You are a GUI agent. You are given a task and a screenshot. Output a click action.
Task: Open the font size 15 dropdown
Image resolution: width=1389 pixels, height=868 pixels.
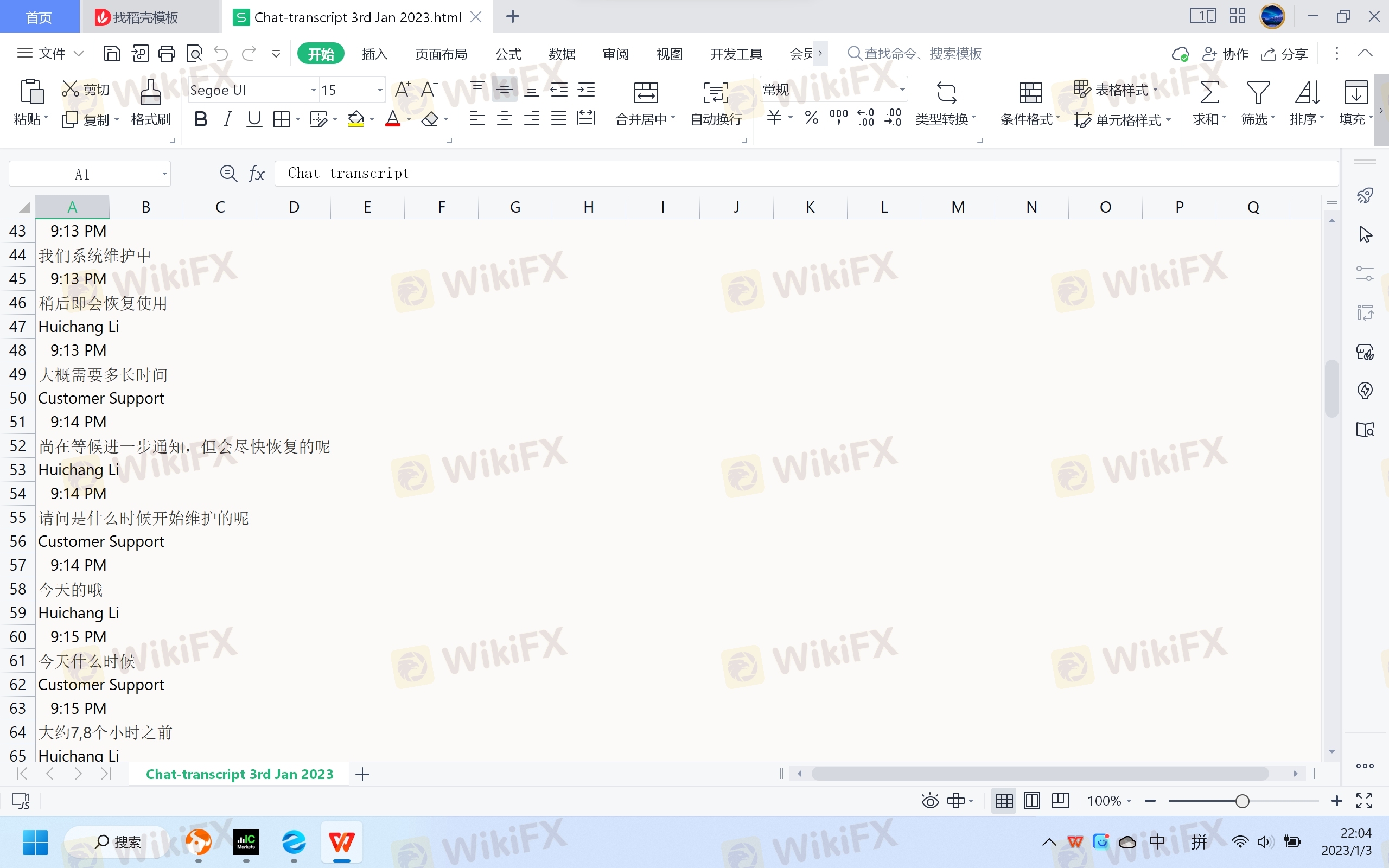379,90
